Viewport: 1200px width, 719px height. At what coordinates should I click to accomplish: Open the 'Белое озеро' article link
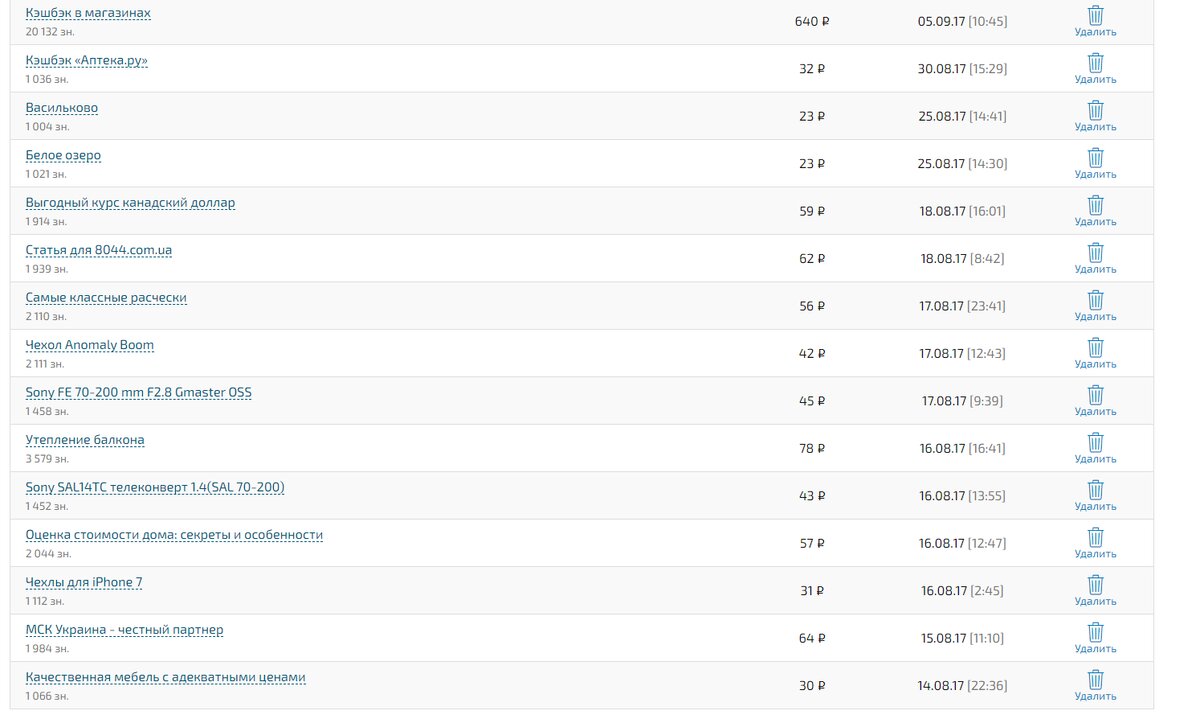tap(63, 156)
